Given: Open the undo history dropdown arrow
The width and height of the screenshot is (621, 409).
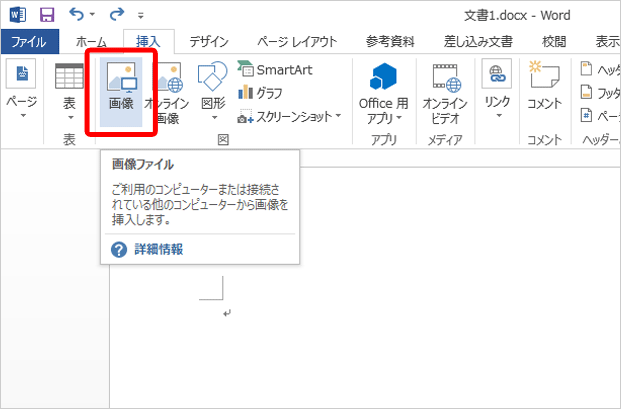Looking at the screenshot, I should point(93,15).
